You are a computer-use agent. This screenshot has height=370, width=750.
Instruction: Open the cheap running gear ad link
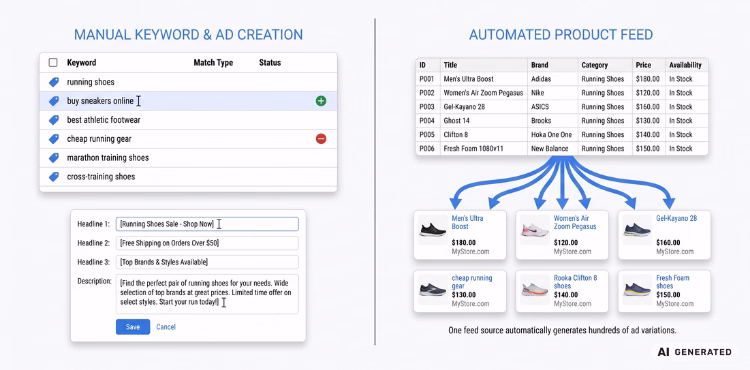472,282
